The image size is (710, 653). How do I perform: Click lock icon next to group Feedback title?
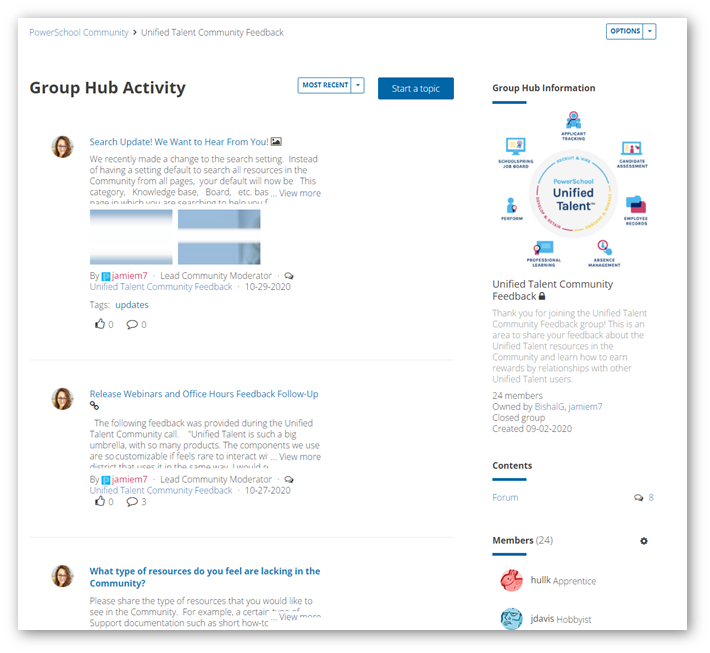542,296
